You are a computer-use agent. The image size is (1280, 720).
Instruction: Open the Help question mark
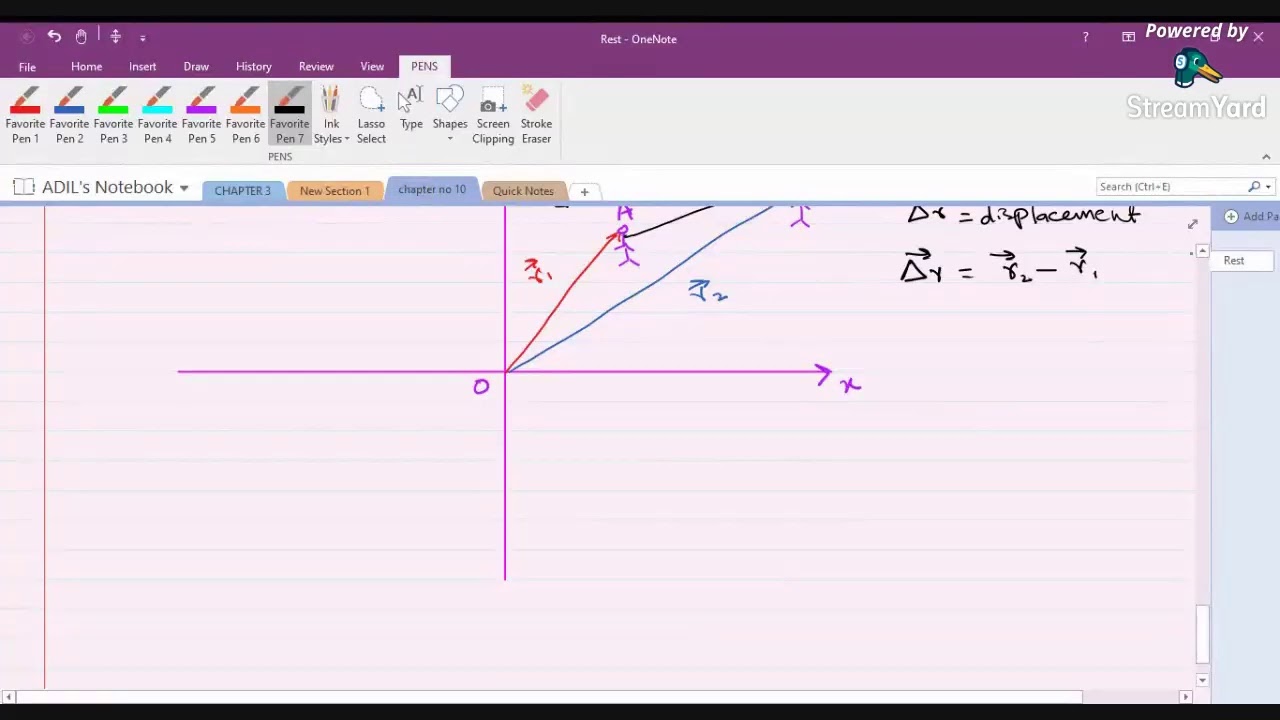tap(1085, 37)
